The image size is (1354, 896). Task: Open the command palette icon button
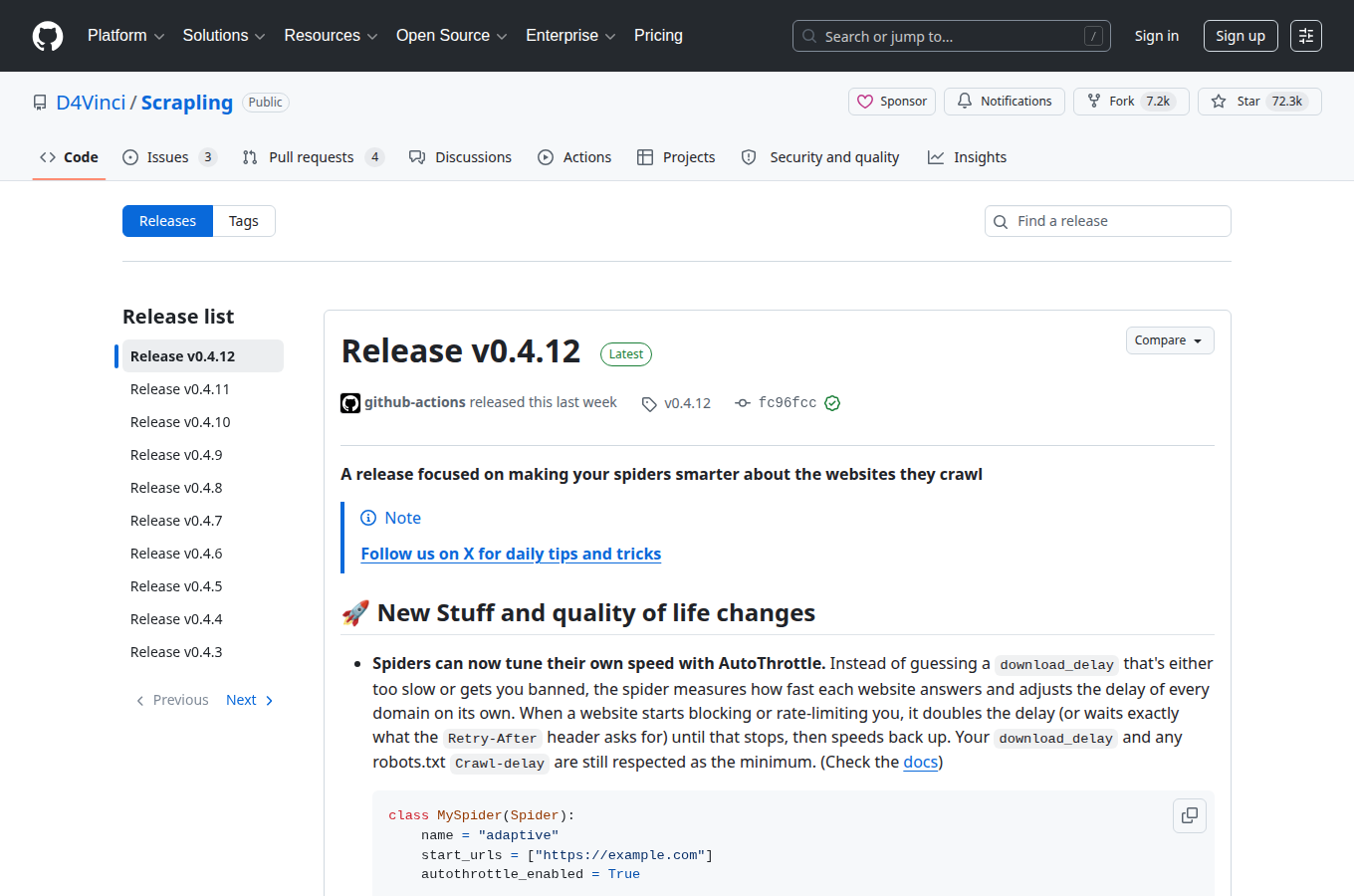(x=1306, y=36)
